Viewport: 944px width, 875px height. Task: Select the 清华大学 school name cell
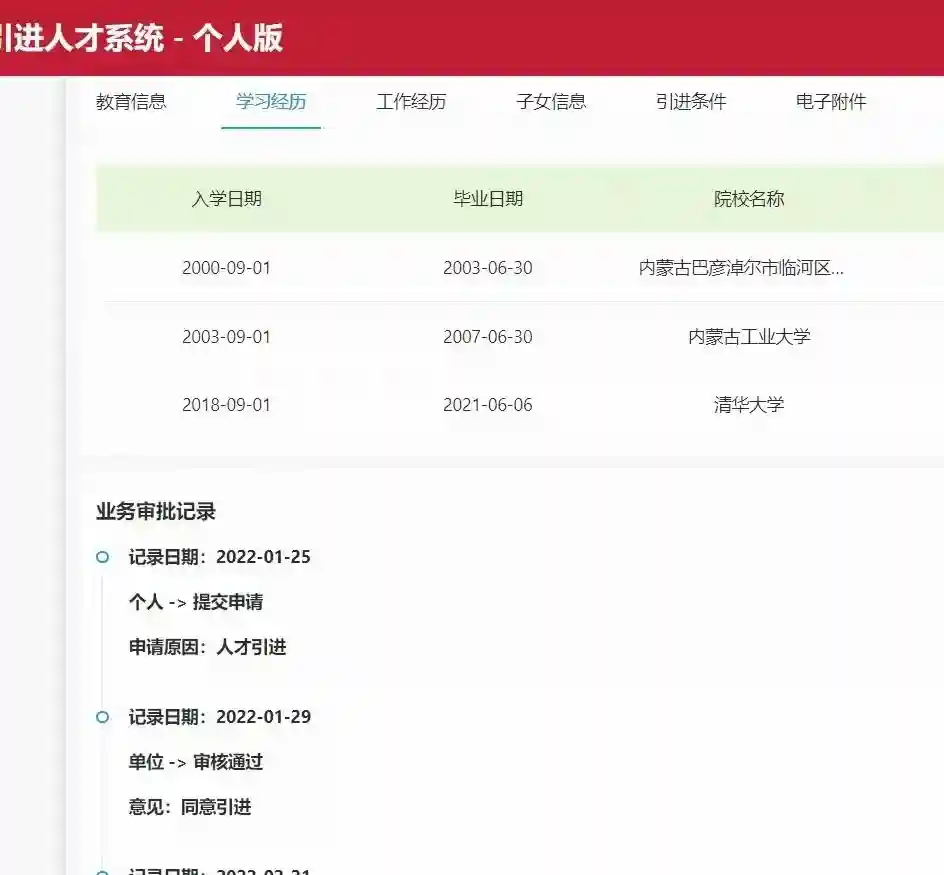tap(749, 405)
